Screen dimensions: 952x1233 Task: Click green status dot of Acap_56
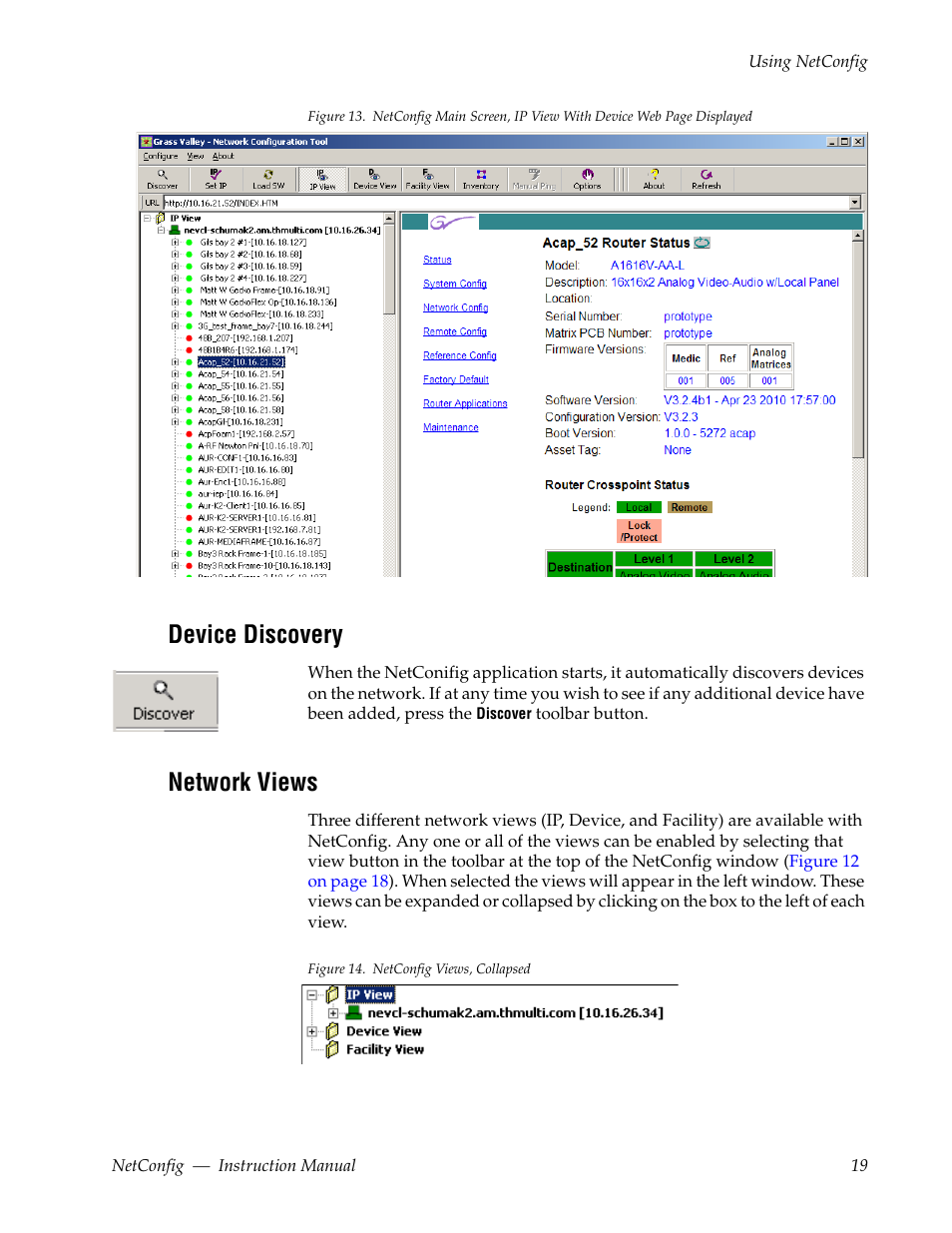190,397
